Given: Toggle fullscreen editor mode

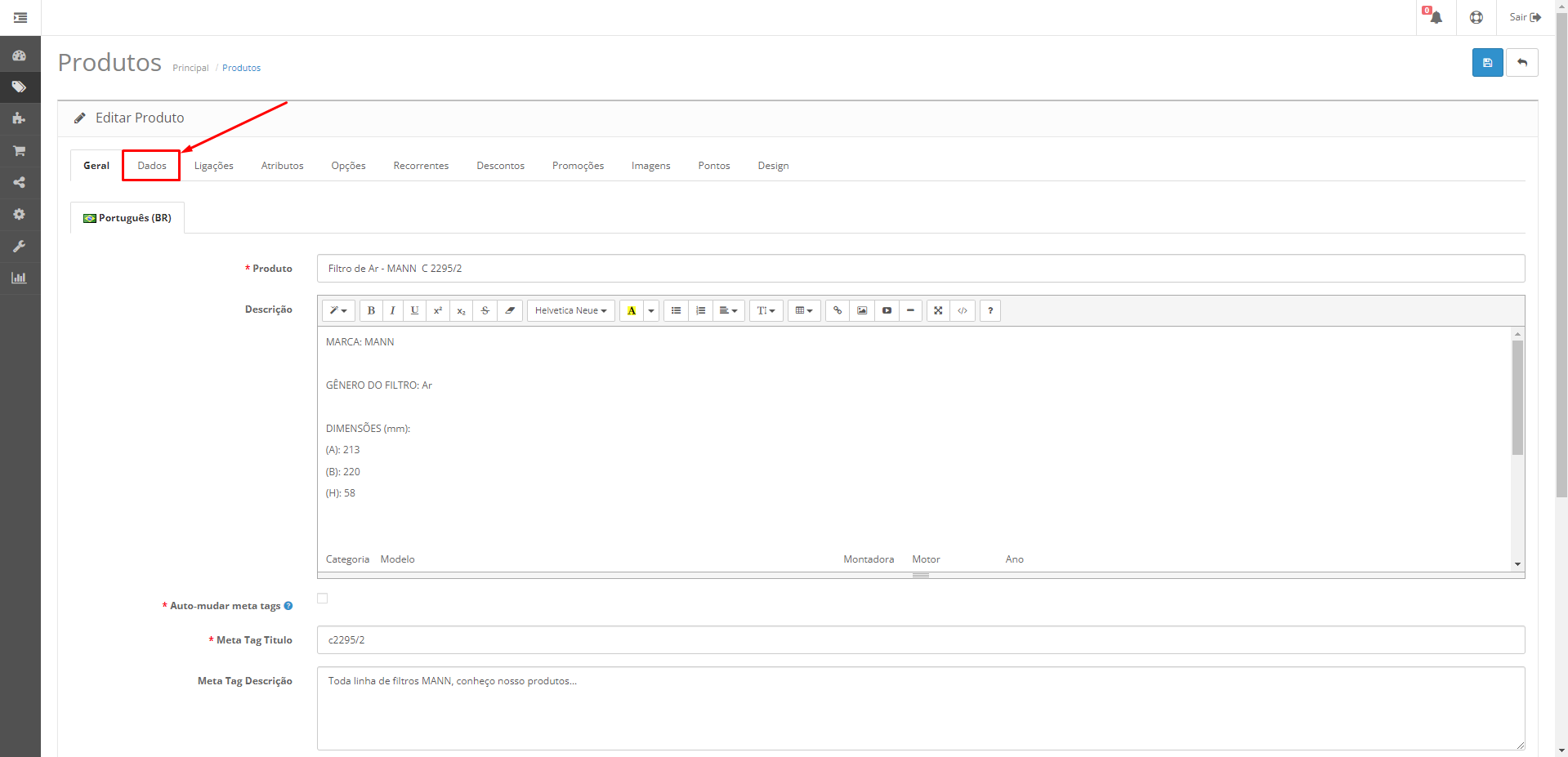Looking at the screenshot, I should [938, 310].
